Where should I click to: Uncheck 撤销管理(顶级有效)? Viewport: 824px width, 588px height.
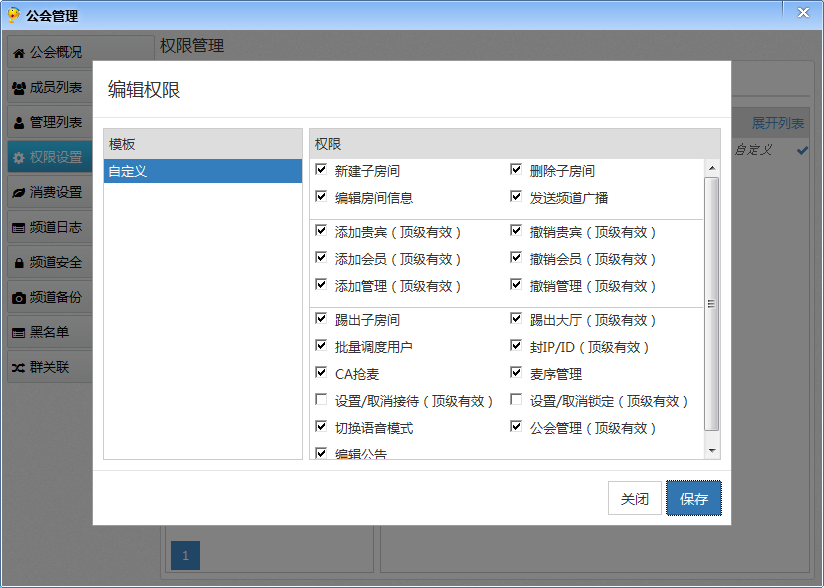click(x=516, y=284)
